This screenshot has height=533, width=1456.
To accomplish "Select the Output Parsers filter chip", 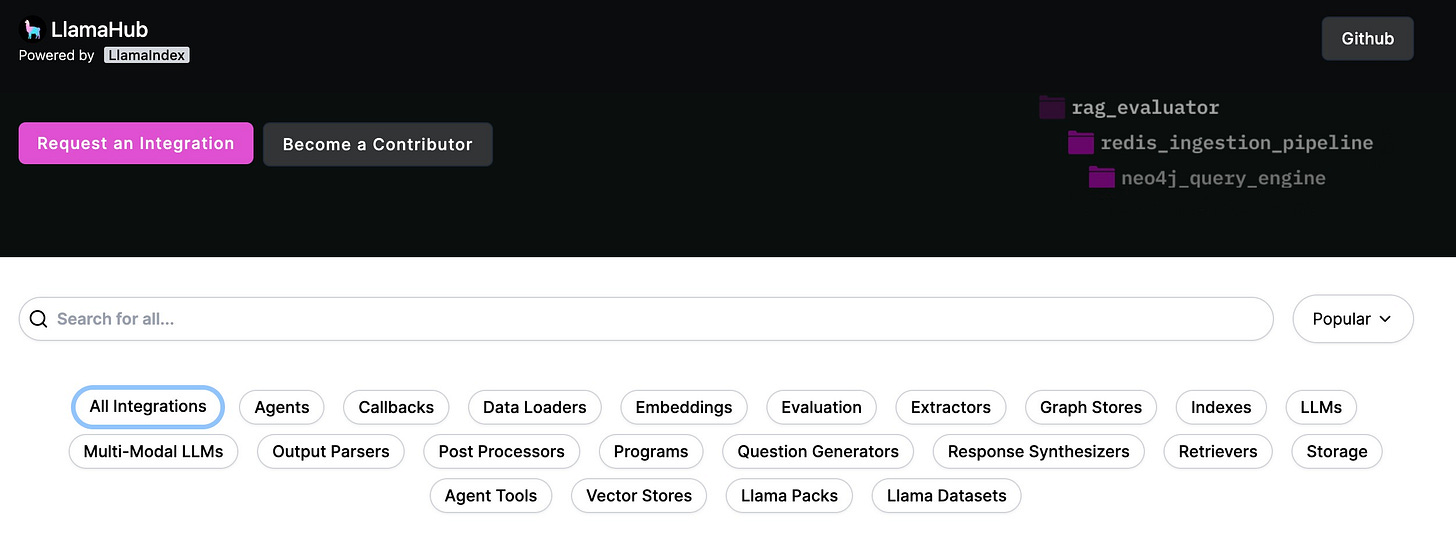I will coord(331,451).
